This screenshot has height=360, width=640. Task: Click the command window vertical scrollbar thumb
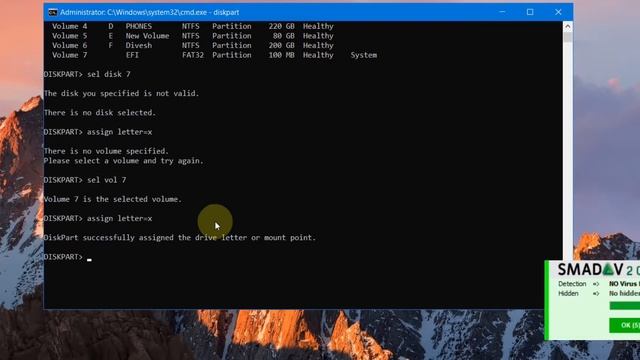567,37
